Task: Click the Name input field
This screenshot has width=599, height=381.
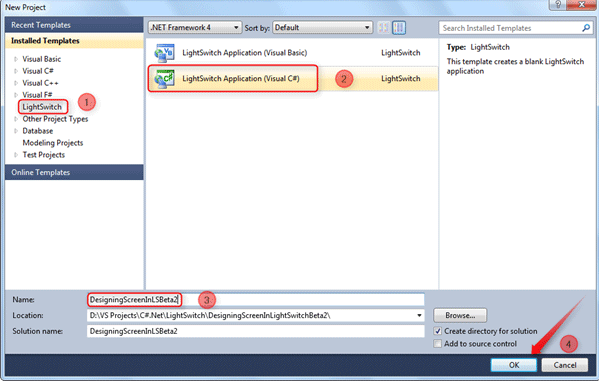Action: (256, 300)
